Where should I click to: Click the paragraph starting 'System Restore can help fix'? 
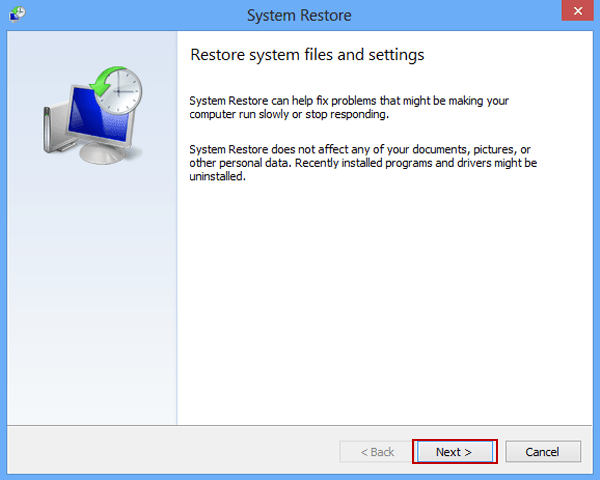coord(349,108)
